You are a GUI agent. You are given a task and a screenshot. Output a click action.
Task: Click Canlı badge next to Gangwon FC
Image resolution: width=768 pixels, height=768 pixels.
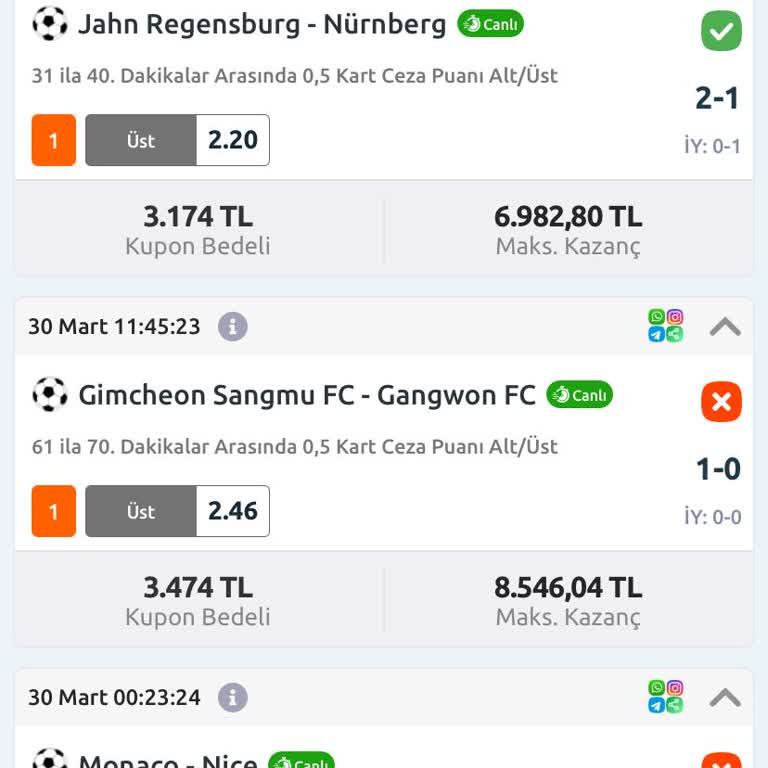[x=580, y=395]
